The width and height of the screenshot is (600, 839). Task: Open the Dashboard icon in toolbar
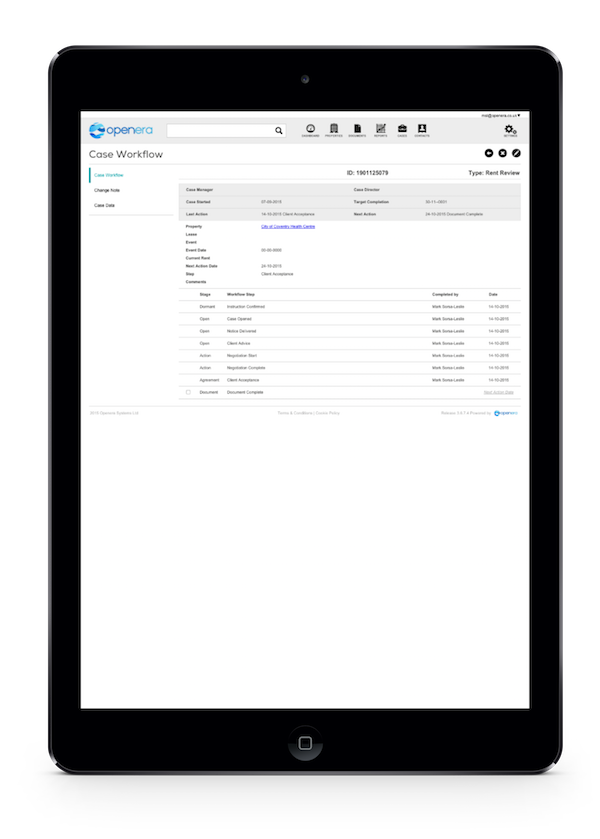click(x=310, y=129)
